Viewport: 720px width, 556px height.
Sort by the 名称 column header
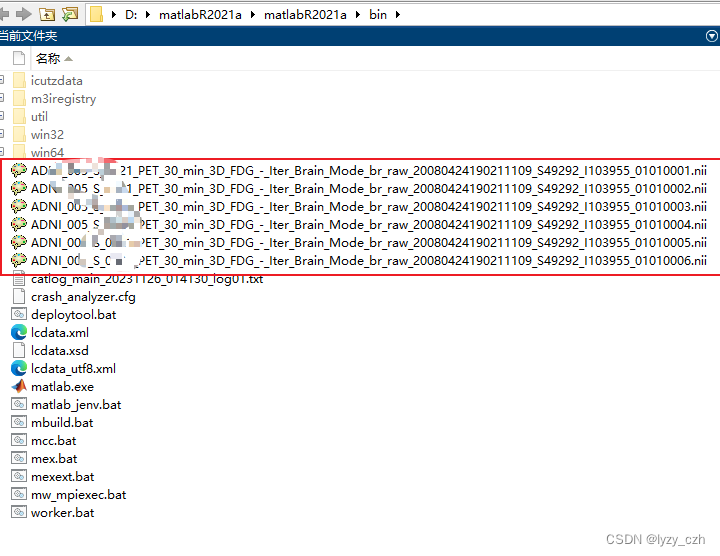(48, 58)
